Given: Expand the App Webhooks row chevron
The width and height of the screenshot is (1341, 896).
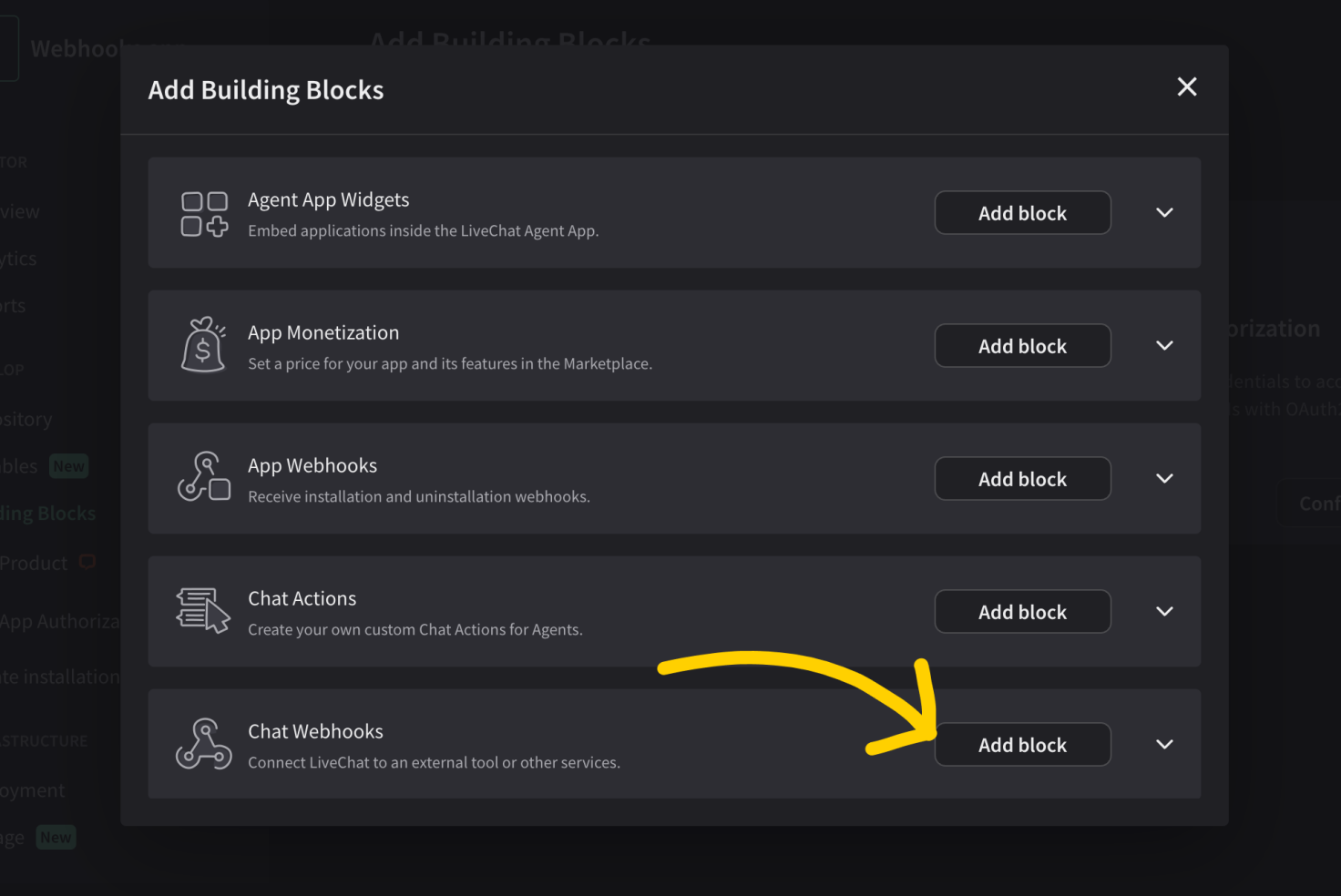Looking at the screenshot, I should point(1164,479).
